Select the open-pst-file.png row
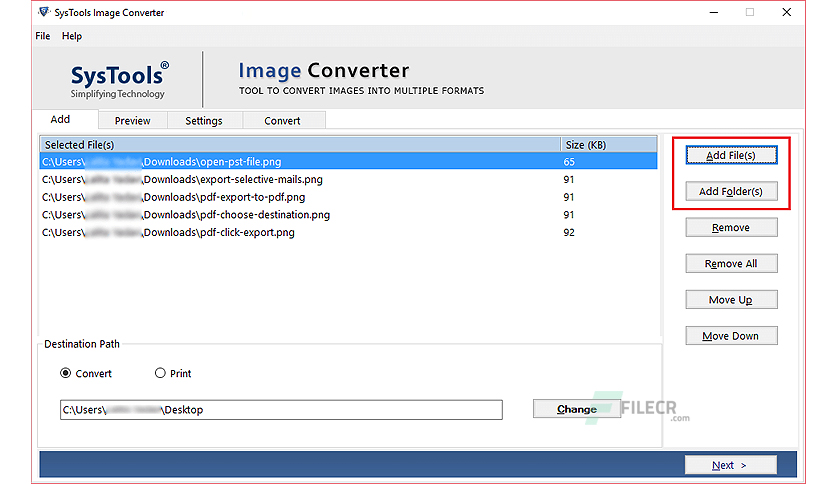Viewport: 836px width, 484px height. [348, 162]
